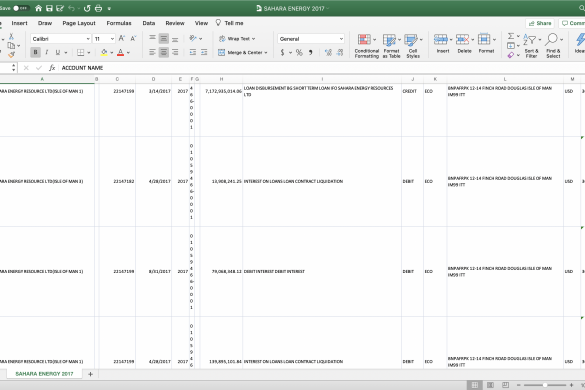
Task: Click the percent style icon
Action: pyautogui.click(x=299, y=52)
